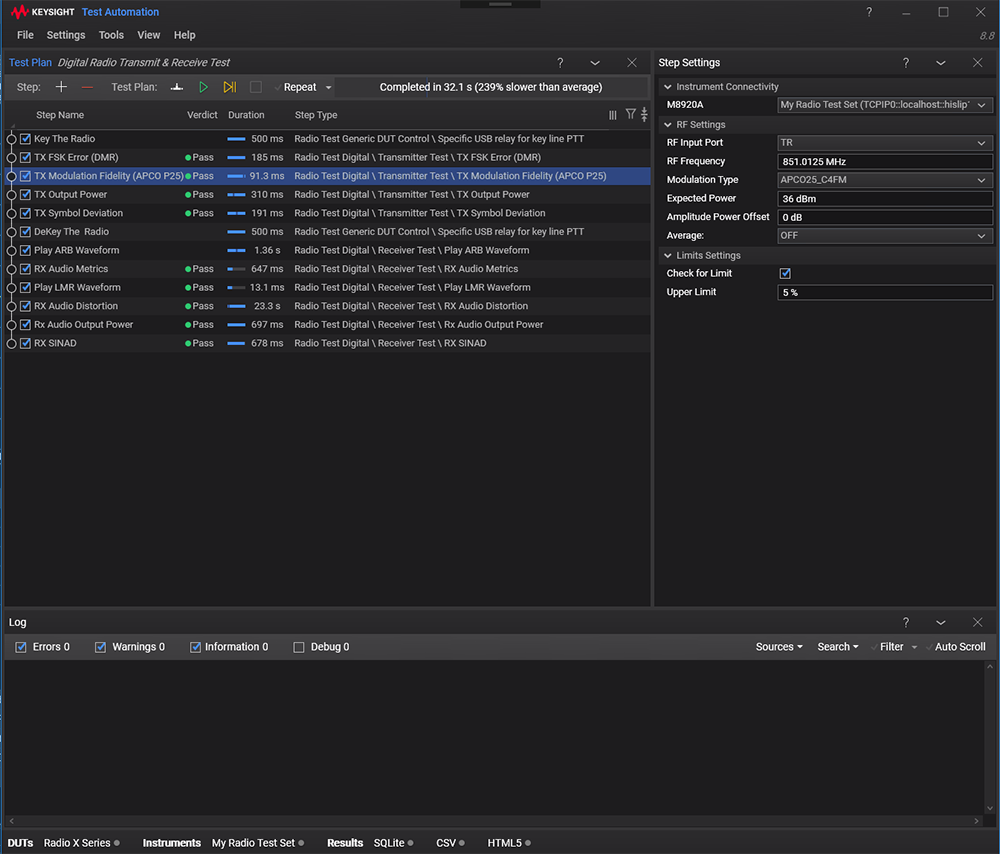Open the Modulation Type dropdown

tap(884, 180)
